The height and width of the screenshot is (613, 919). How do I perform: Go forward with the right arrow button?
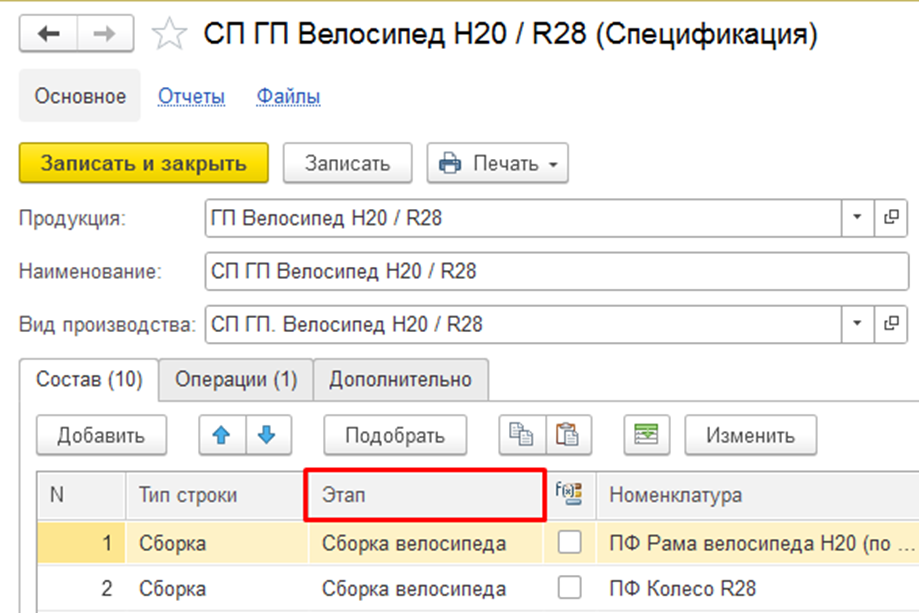[105, 34]
